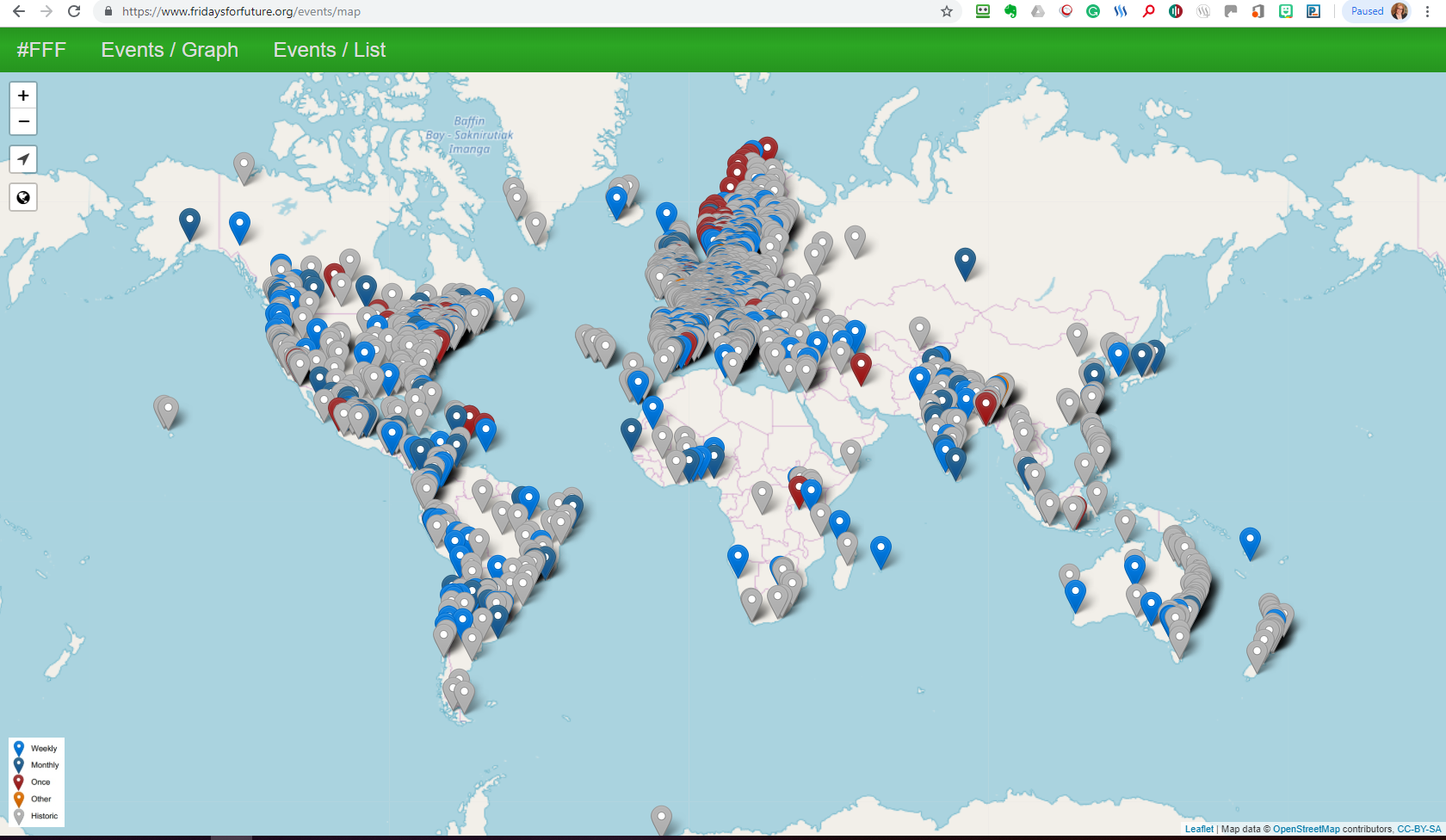
Task: Open the Google Drive extension
Action: (1038, 11)
